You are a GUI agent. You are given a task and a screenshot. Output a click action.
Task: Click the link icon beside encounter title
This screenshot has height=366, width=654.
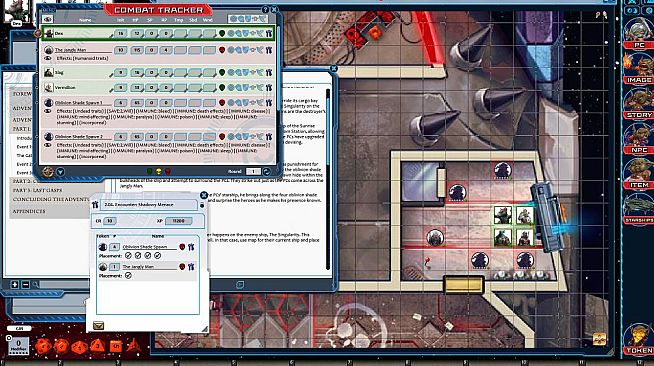(96, 205)
